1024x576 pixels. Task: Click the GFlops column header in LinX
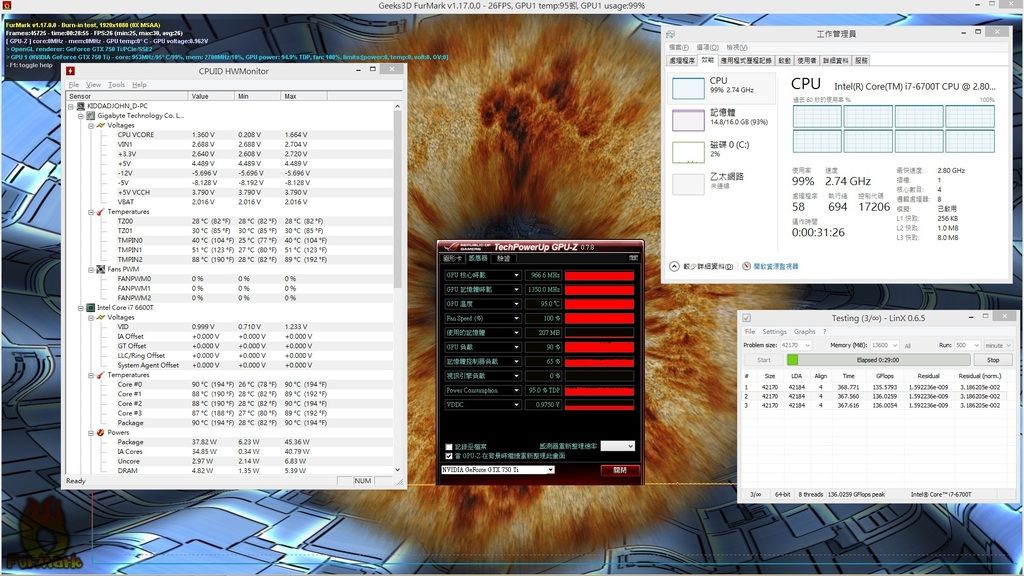885,376
